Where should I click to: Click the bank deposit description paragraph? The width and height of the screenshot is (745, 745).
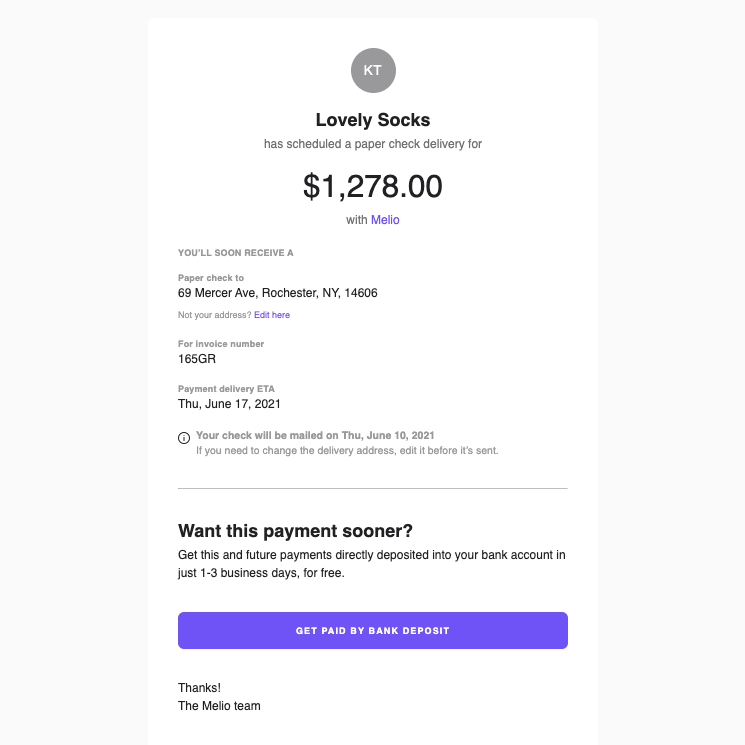(x=372, y=564)
